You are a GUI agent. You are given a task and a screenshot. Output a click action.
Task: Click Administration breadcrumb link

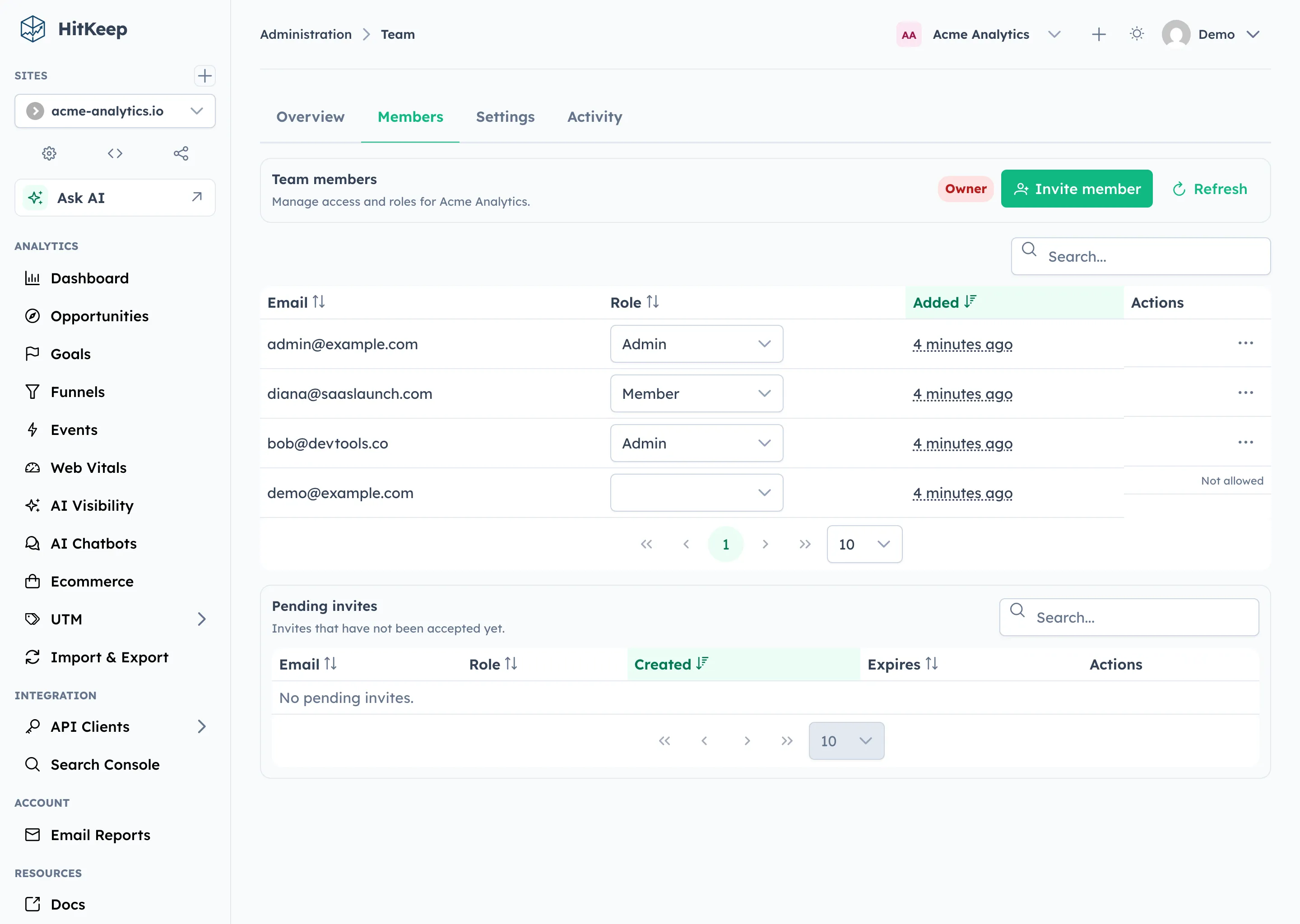pos(306,34)
